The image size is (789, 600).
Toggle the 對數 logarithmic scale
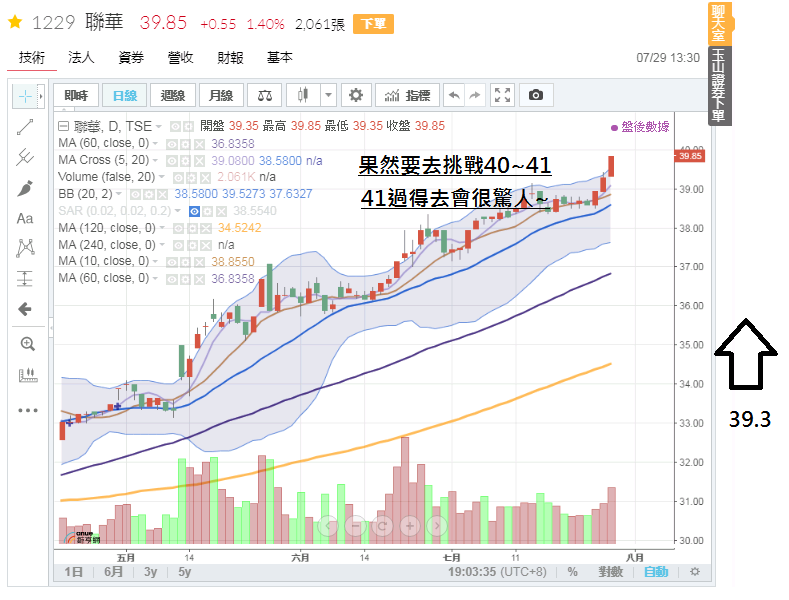pyautogui.click(x=610, y=572)
